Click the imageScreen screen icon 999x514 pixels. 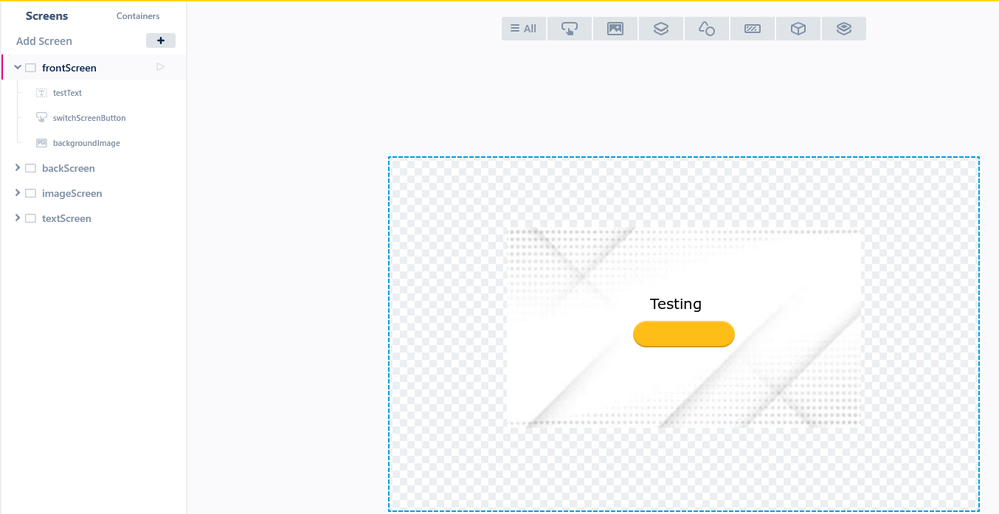click(x=31, y=193)
